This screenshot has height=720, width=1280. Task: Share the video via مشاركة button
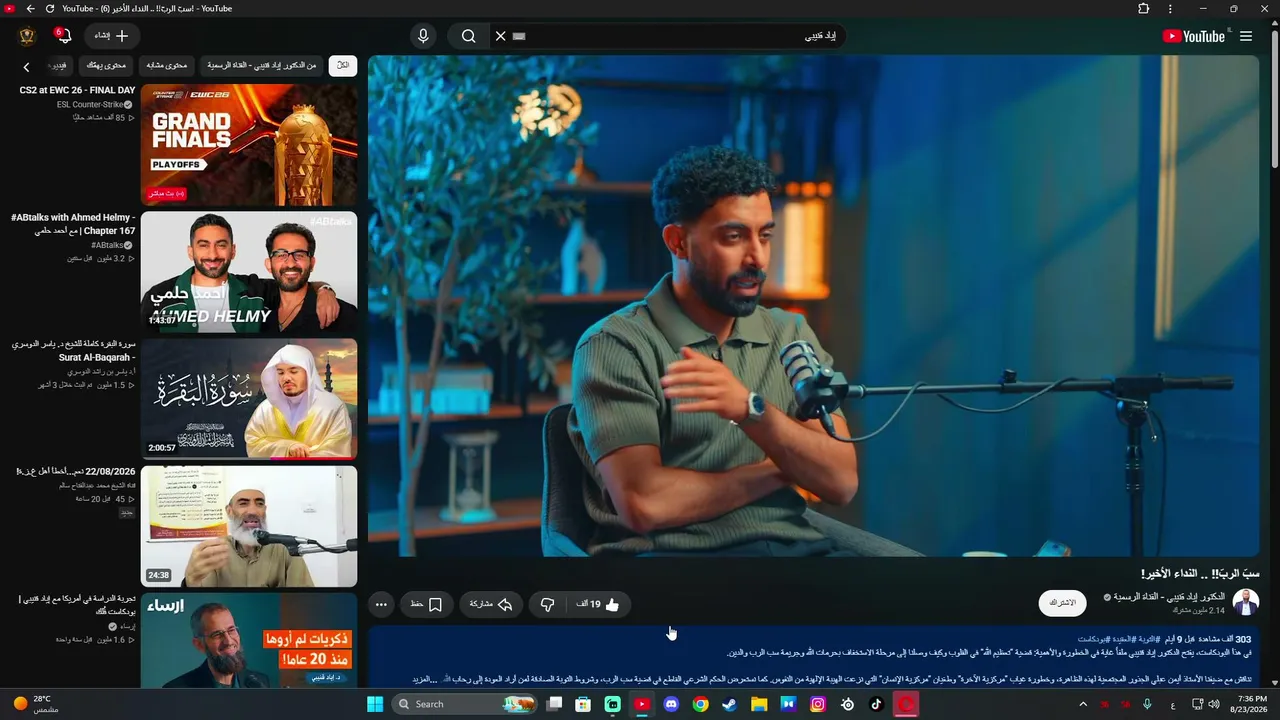[x=490, y=604]
